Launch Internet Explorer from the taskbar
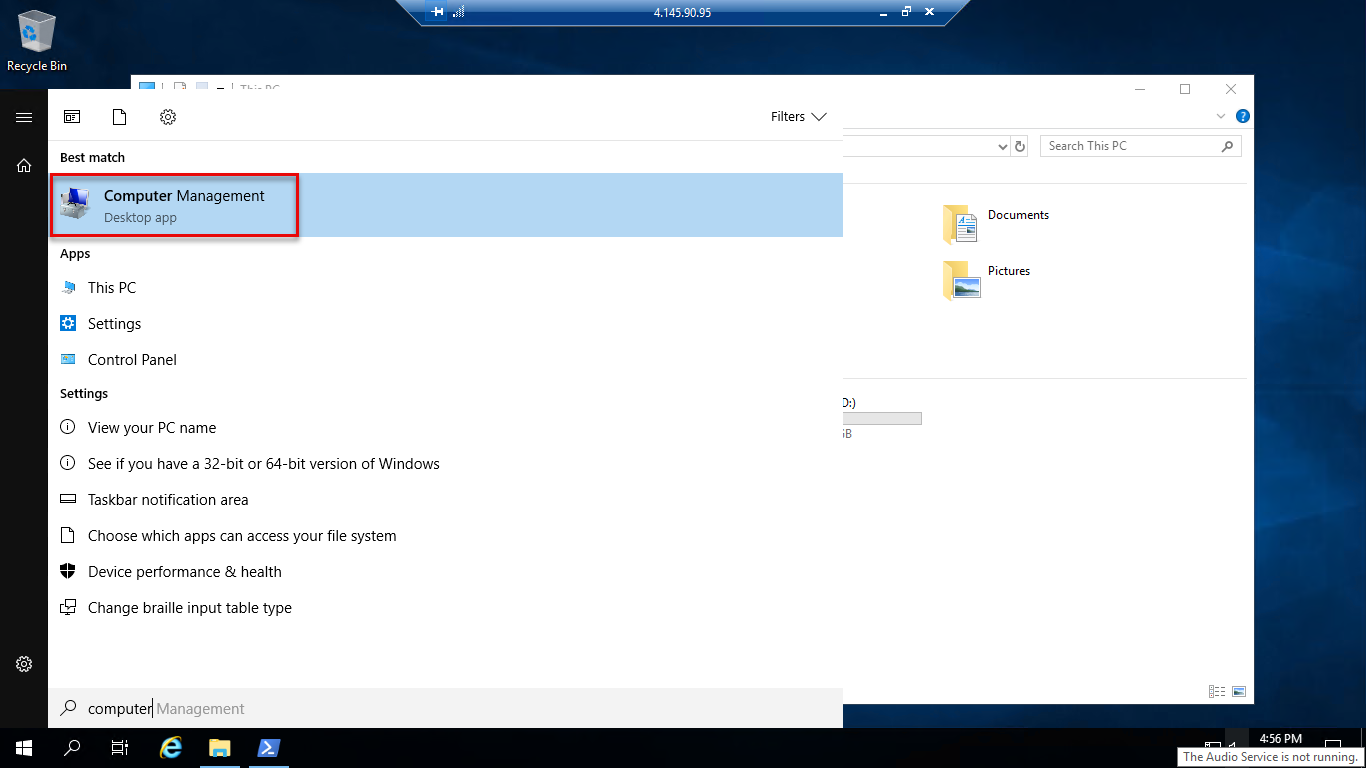 pos(172,748)
